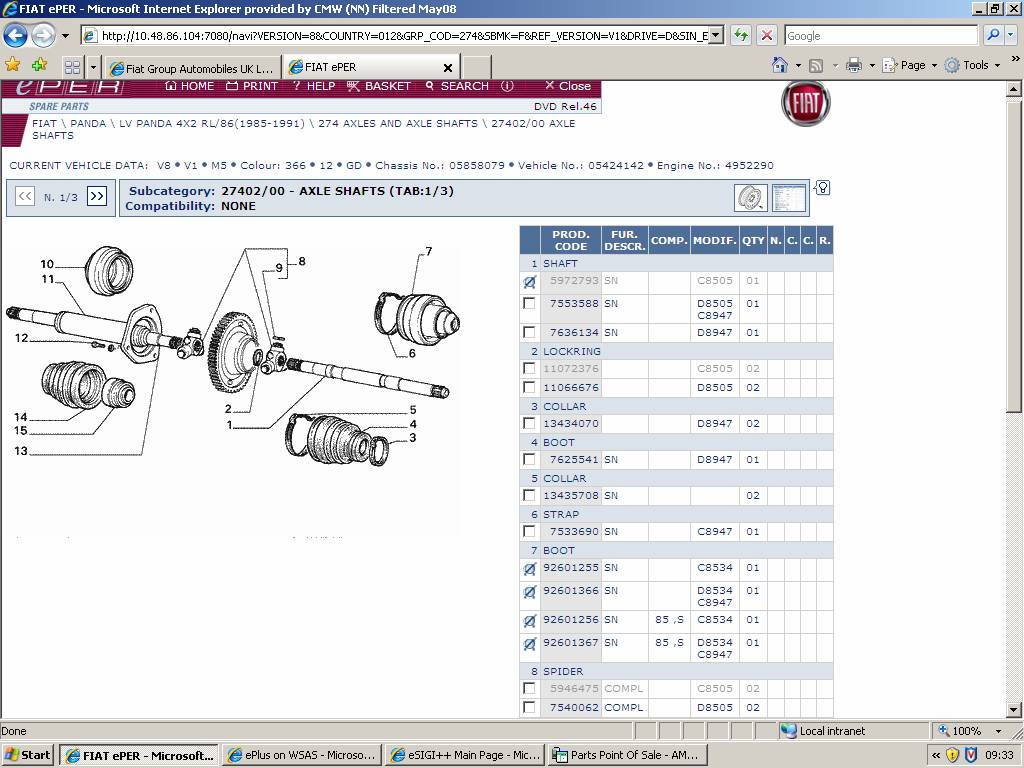The image size is (1024, 768).
Task: Expand the Home button dropdown arrow
Action: [x=798, y=65]
